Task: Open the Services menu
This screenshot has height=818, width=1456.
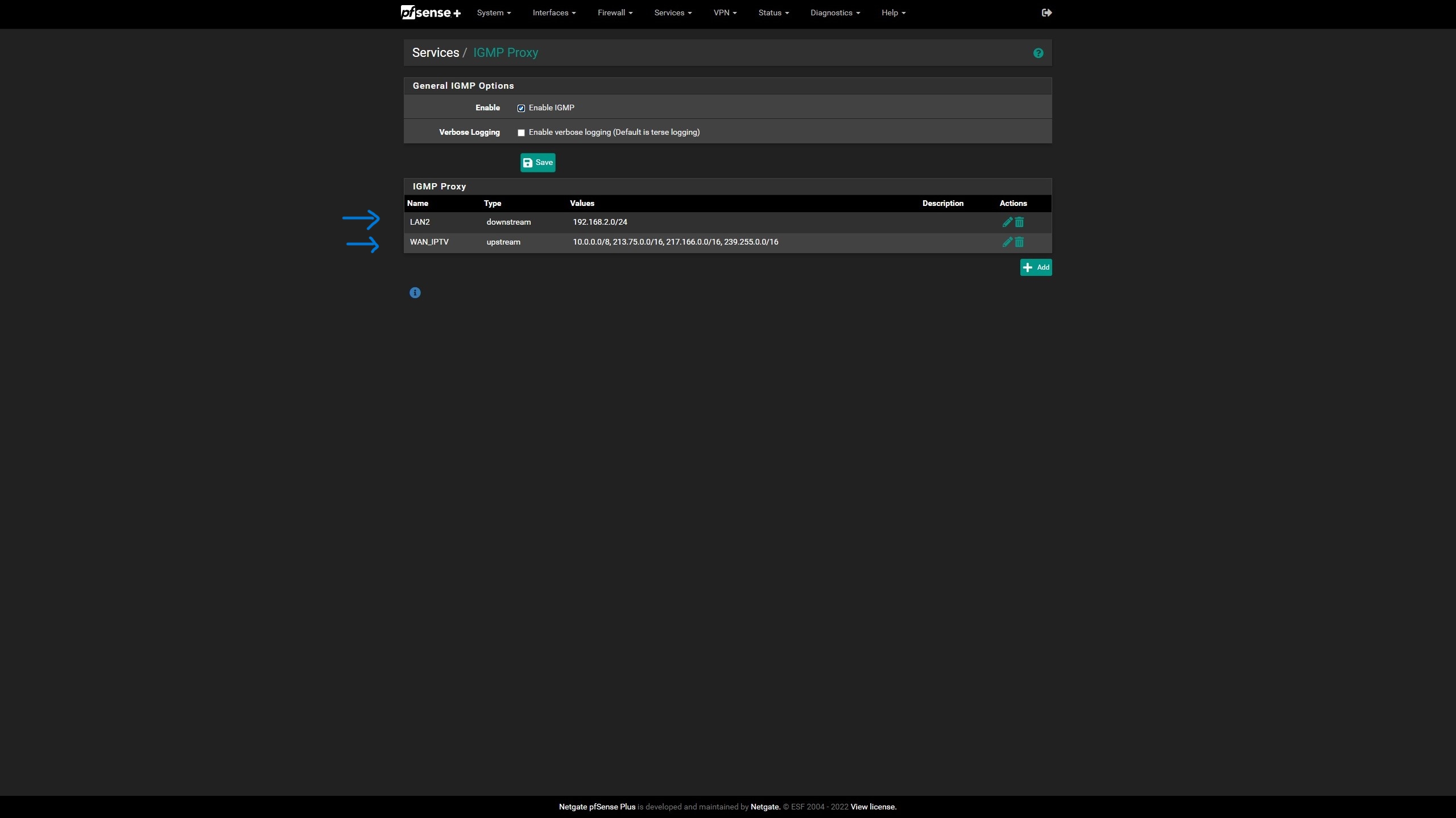Action: tap(672, 13)
